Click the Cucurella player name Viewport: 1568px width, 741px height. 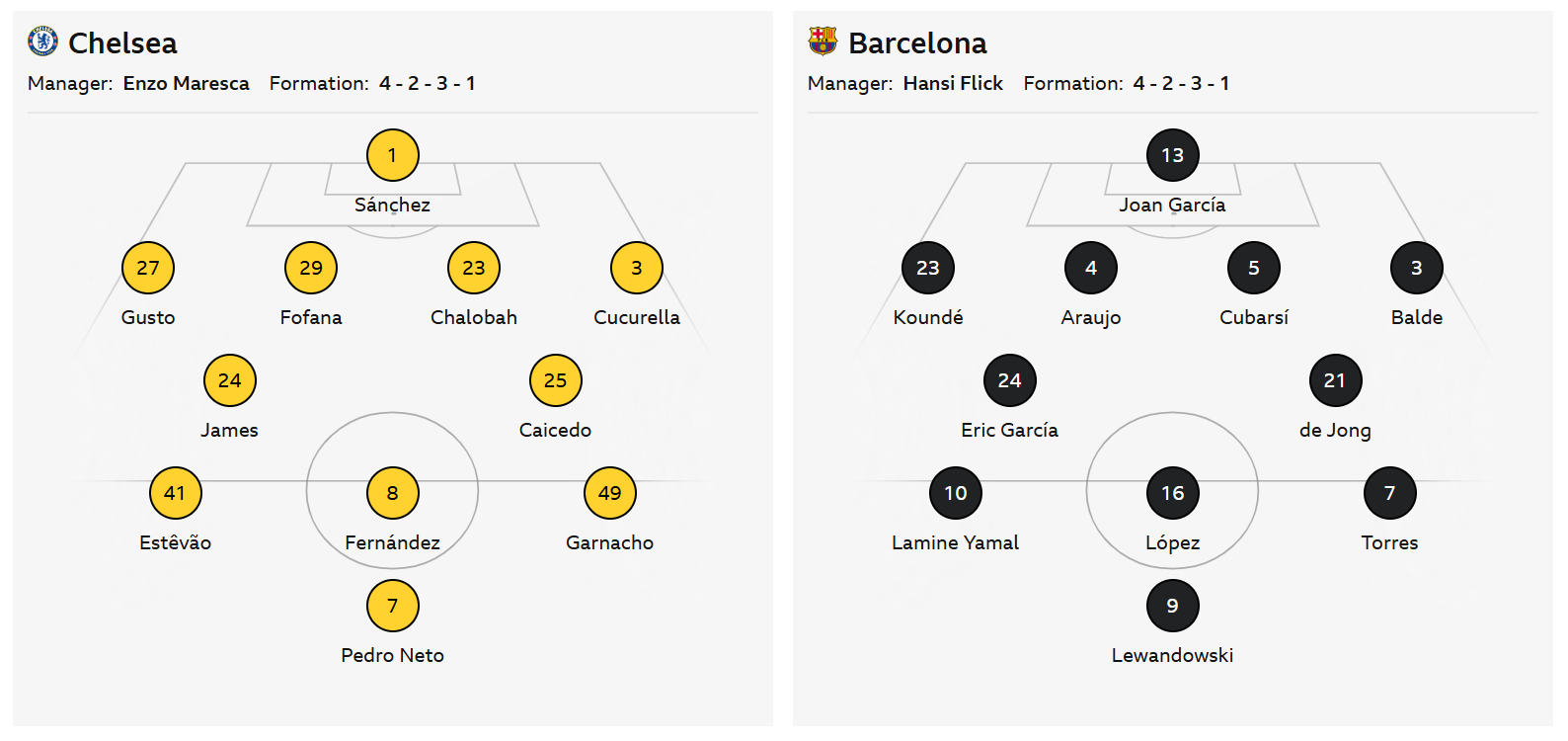tap(636, 317)
